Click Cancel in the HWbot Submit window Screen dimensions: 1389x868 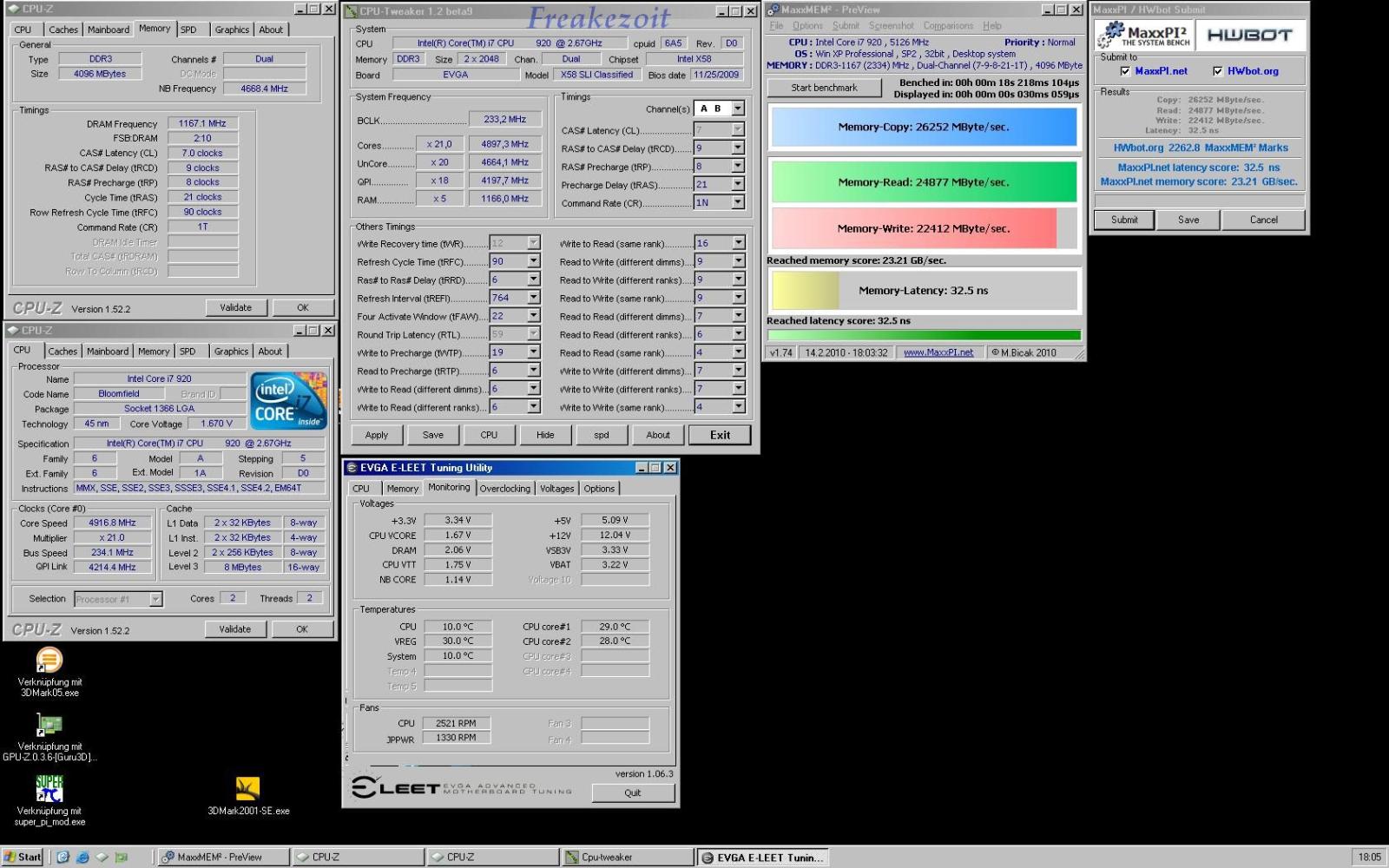(1263, 220)
